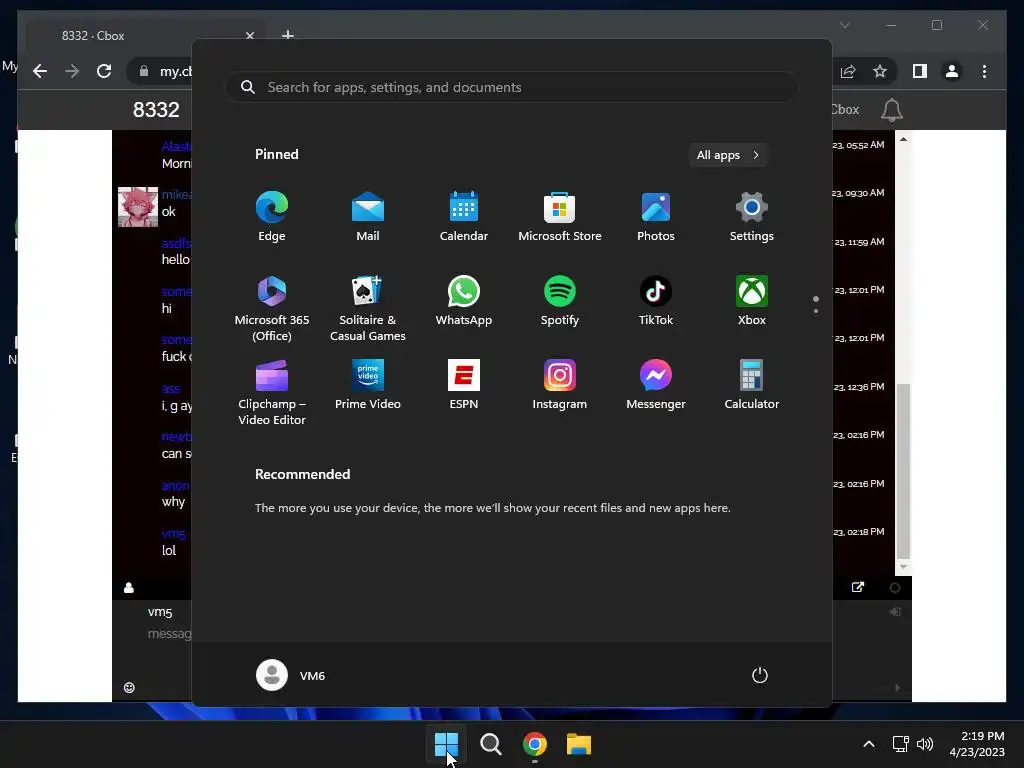This screenshot has width=1024, height=768.
Task: Open Chrome three-dot menu
Action: tap(984, 71)
